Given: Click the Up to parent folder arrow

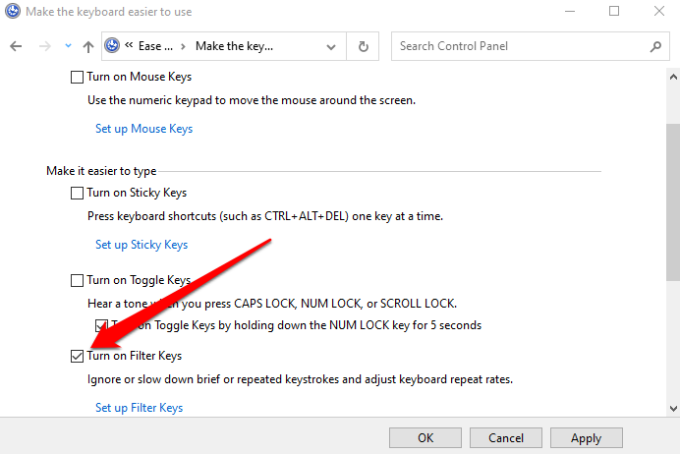Looking at the screenshot, I should pyautogui.click(x=88, y=46).
